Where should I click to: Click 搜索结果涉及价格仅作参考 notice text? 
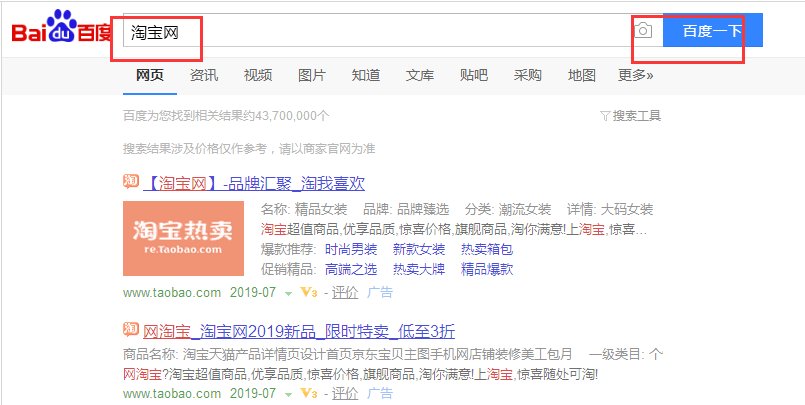[249, 149]
